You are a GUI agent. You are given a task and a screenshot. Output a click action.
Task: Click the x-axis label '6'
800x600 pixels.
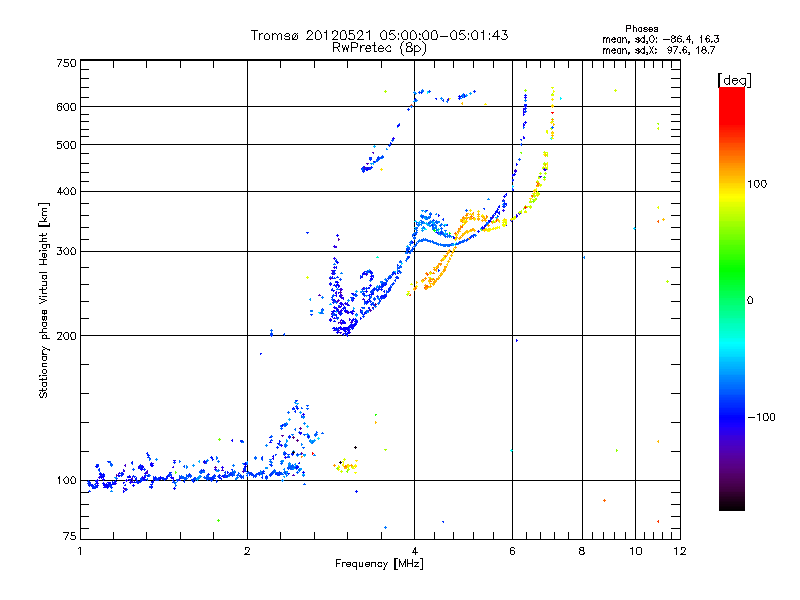pos(513,551)
